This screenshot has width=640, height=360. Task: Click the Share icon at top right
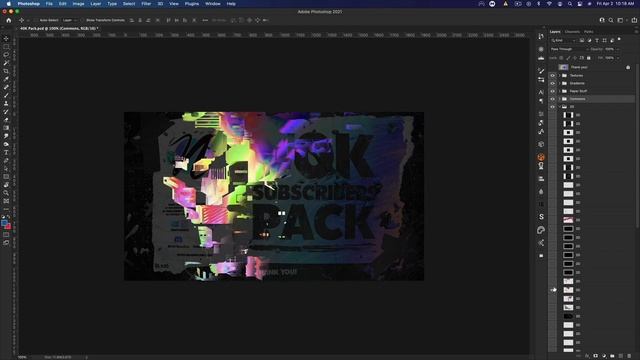pyautogui.click(x=634, y=20)
